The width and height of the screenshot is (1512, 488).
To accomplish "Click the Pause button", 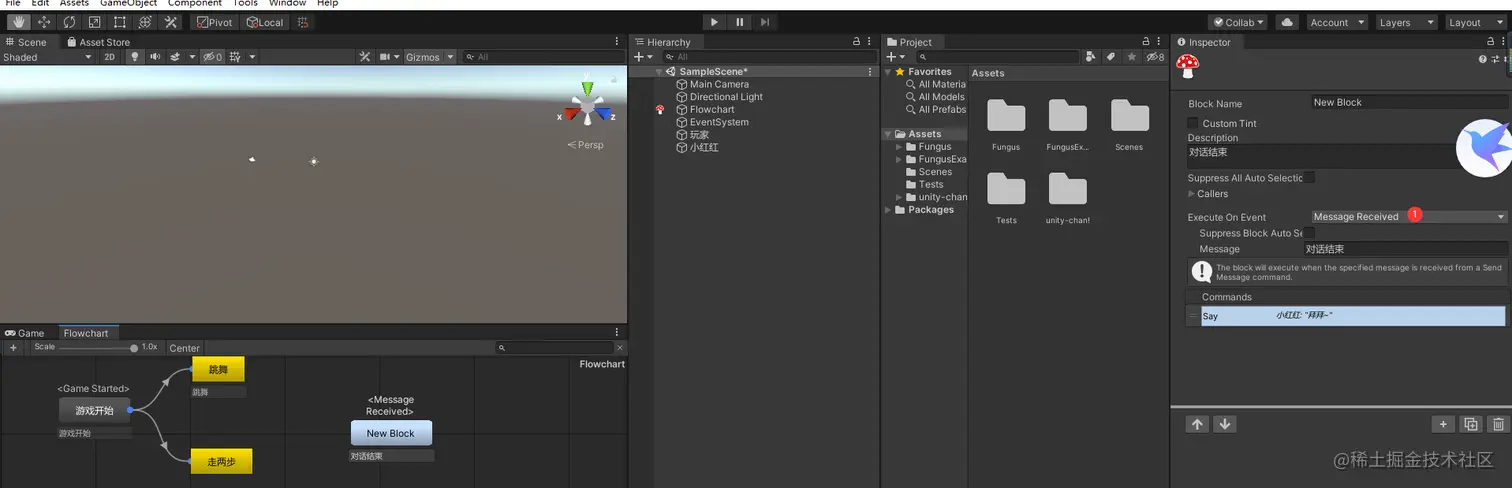I will pos(740,22).
